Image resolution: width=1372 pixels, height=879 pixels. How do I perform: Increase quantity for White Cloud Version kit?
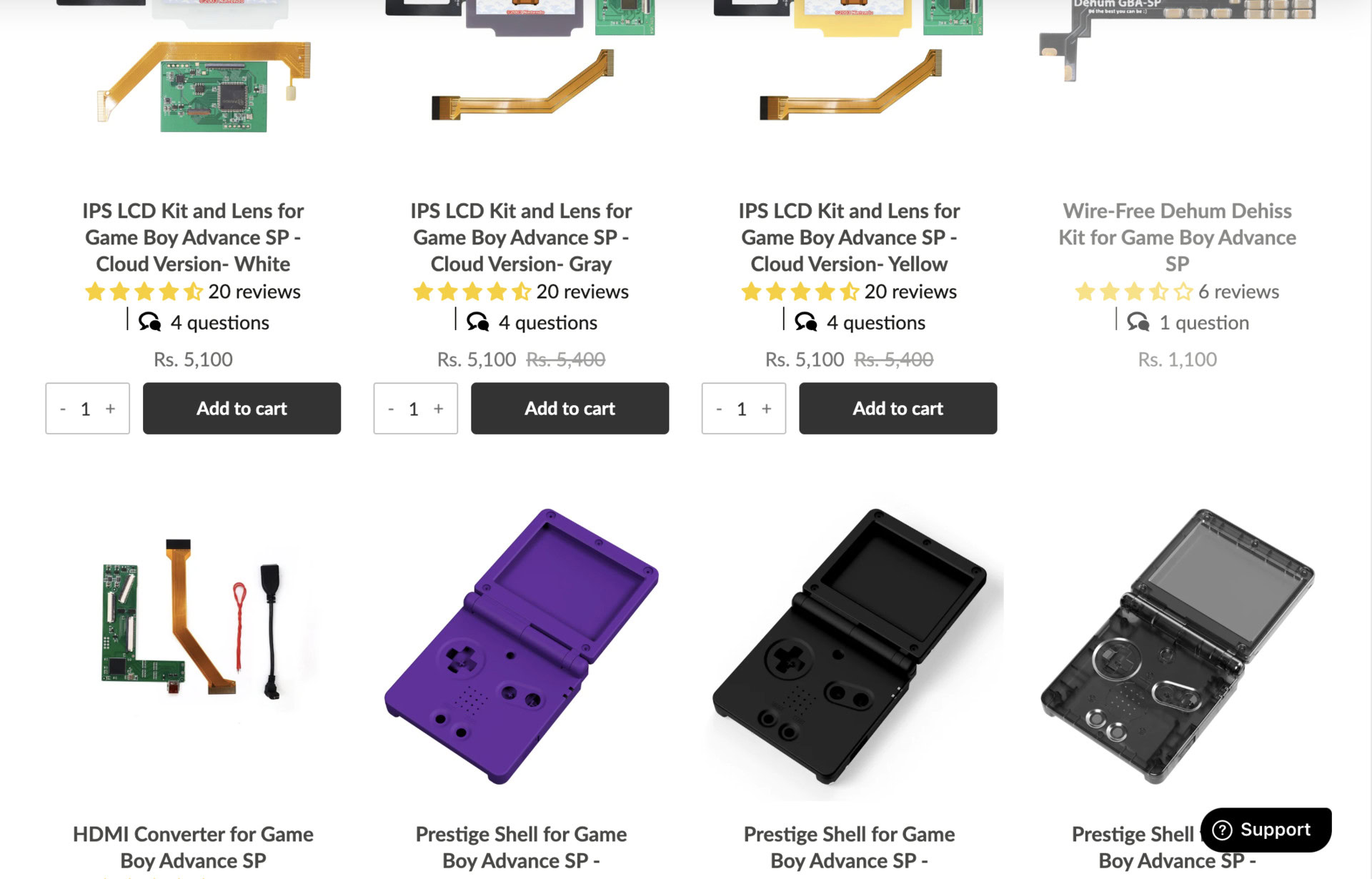tap(110, 409)
